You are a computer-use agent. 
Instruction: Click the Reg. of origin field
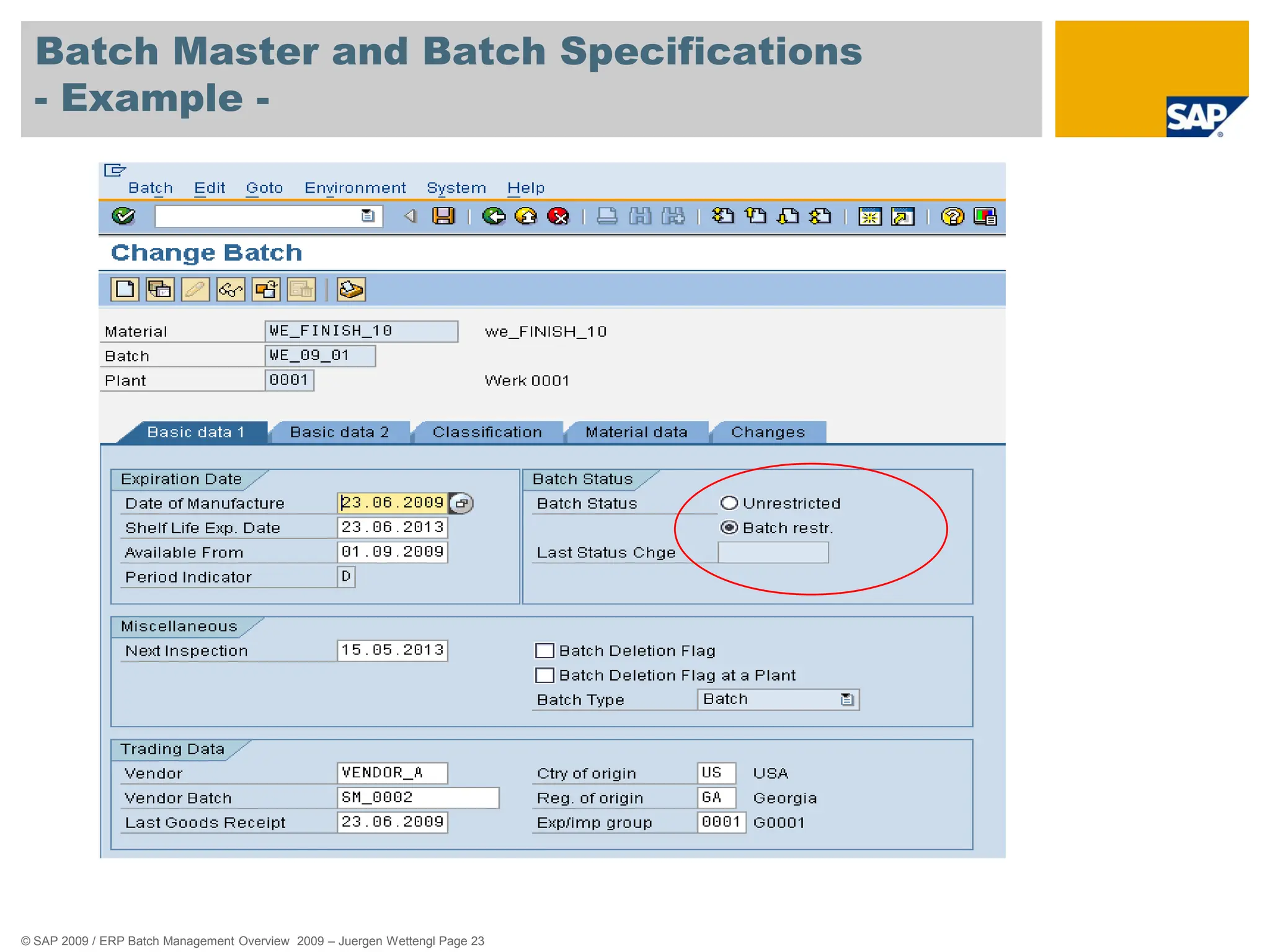point(717,798)
